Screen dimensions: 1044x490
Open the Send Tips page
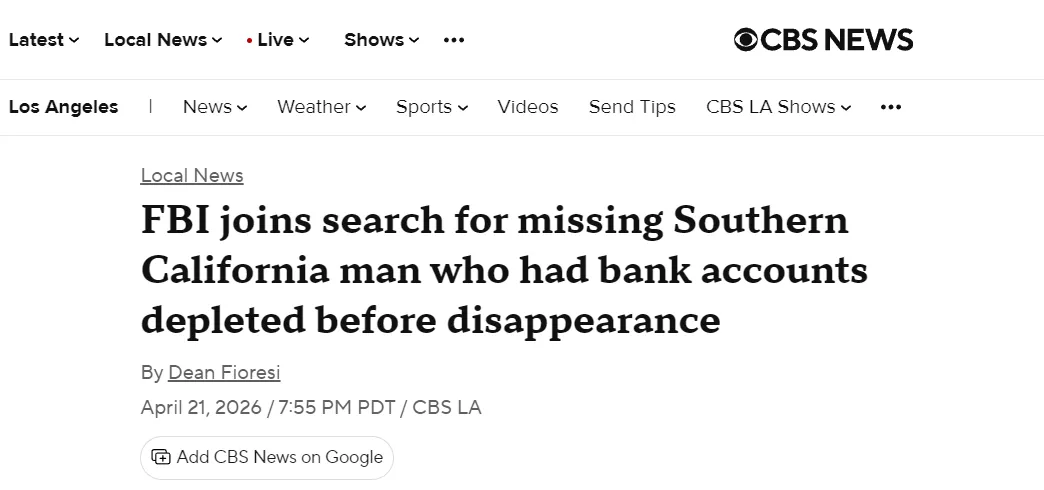pyautogui.click(x=632, y=107)
